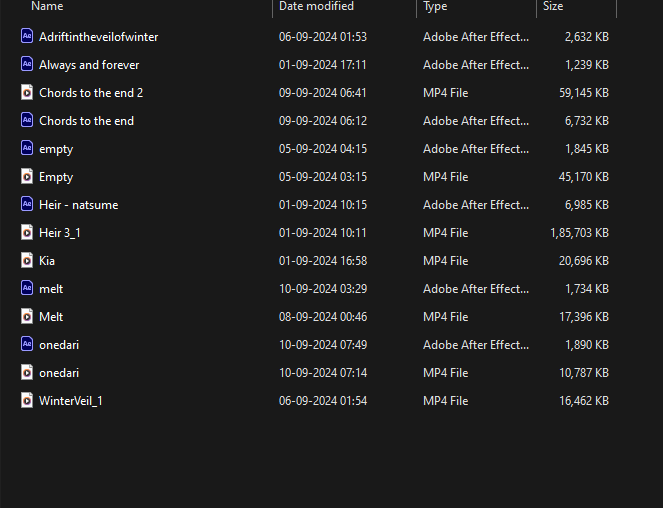Sort by the Date modified column

[x=316, y=6]
